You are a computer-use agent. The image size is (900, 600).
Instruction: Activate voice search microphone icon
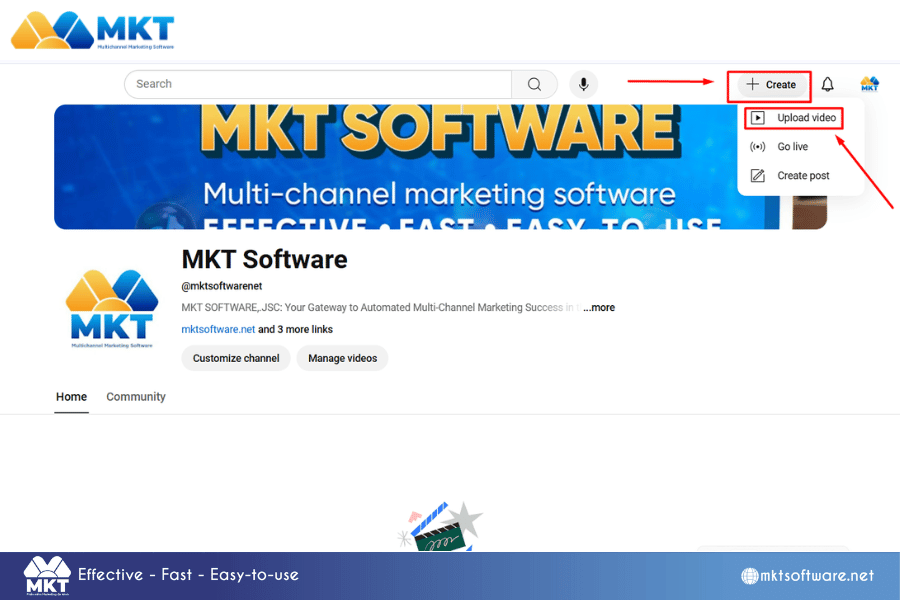583,84
